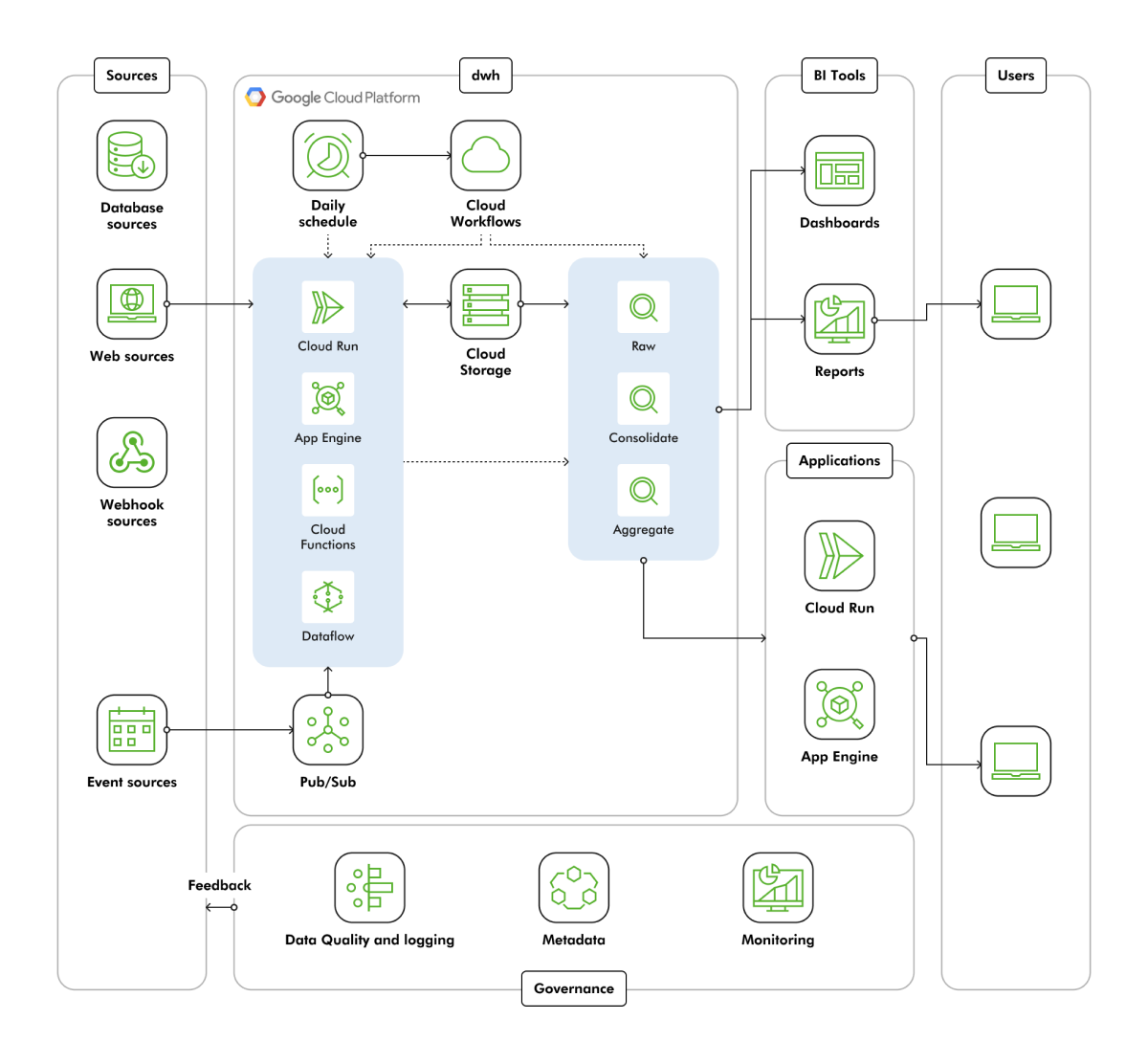Select the 'Pub/Sub' caption

tap(328, 782)
